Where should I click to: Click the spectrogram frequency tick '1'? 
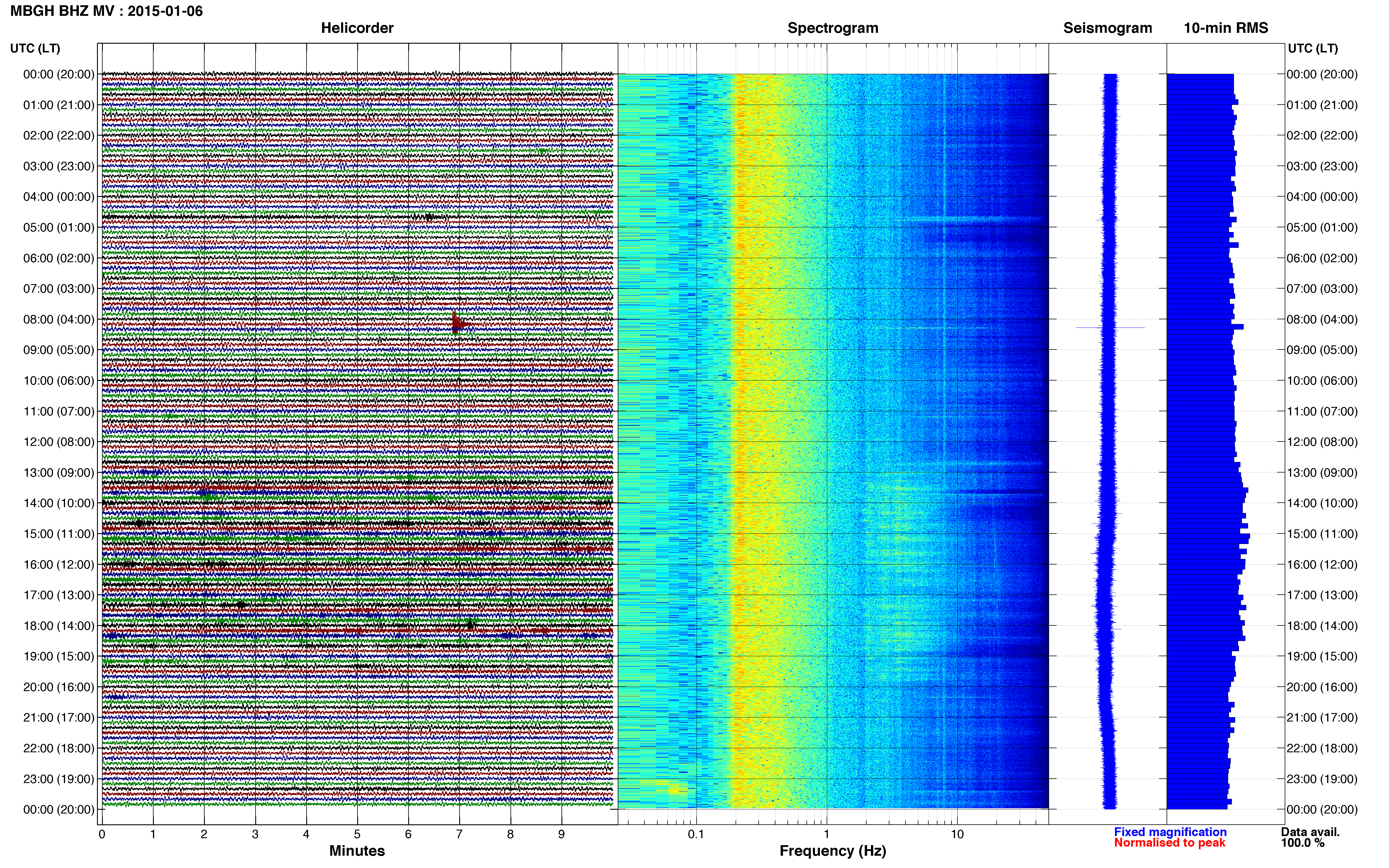click(x=826, y=834)
